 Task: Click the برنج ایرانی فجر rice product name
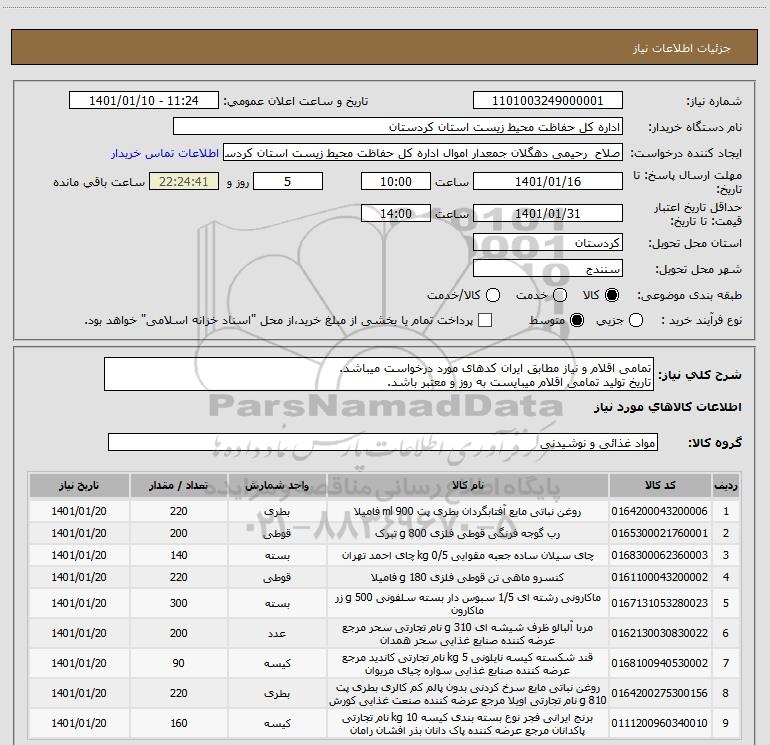(468, 723)
